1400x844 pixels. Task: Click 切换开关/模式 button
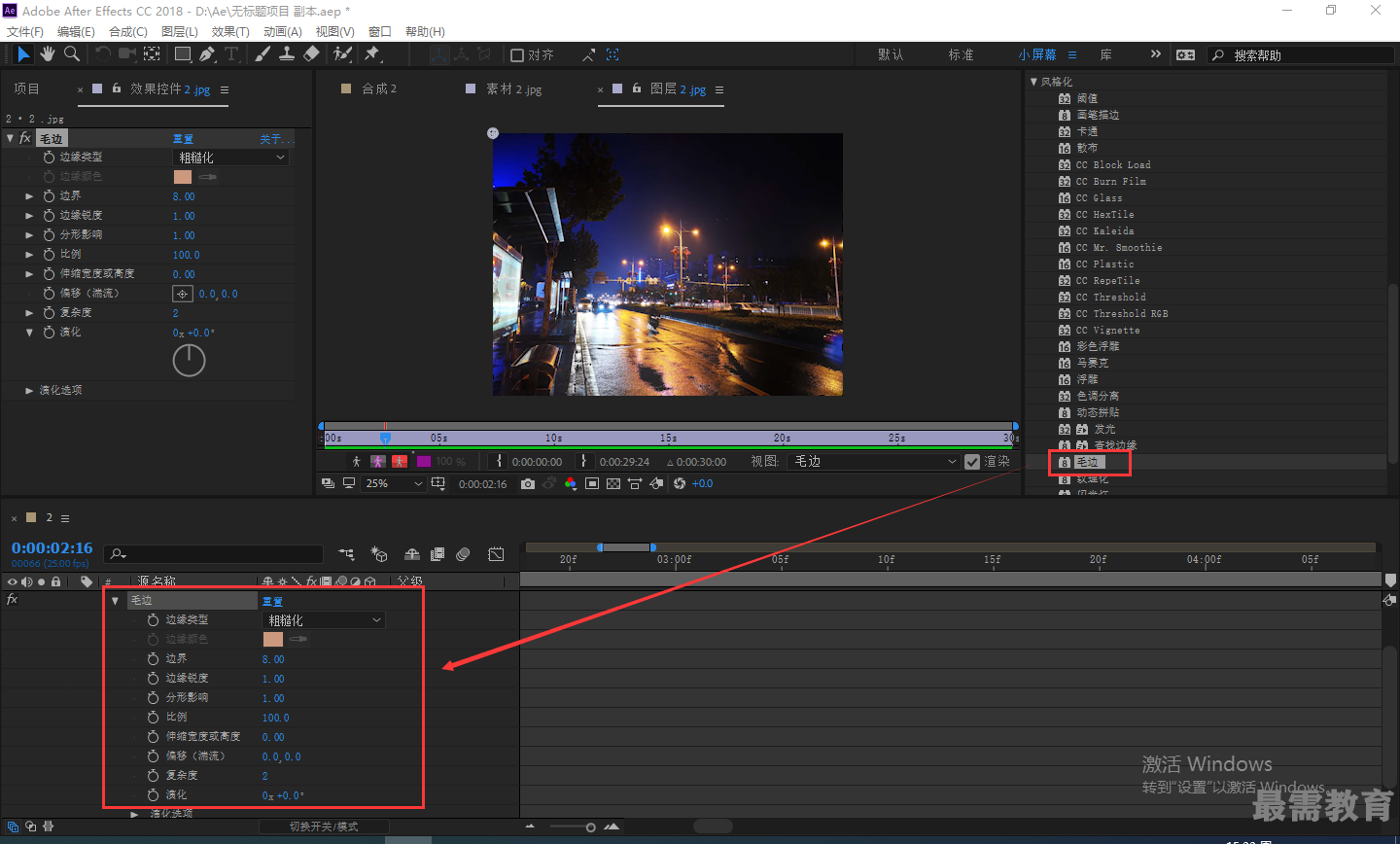click(324, 826)
